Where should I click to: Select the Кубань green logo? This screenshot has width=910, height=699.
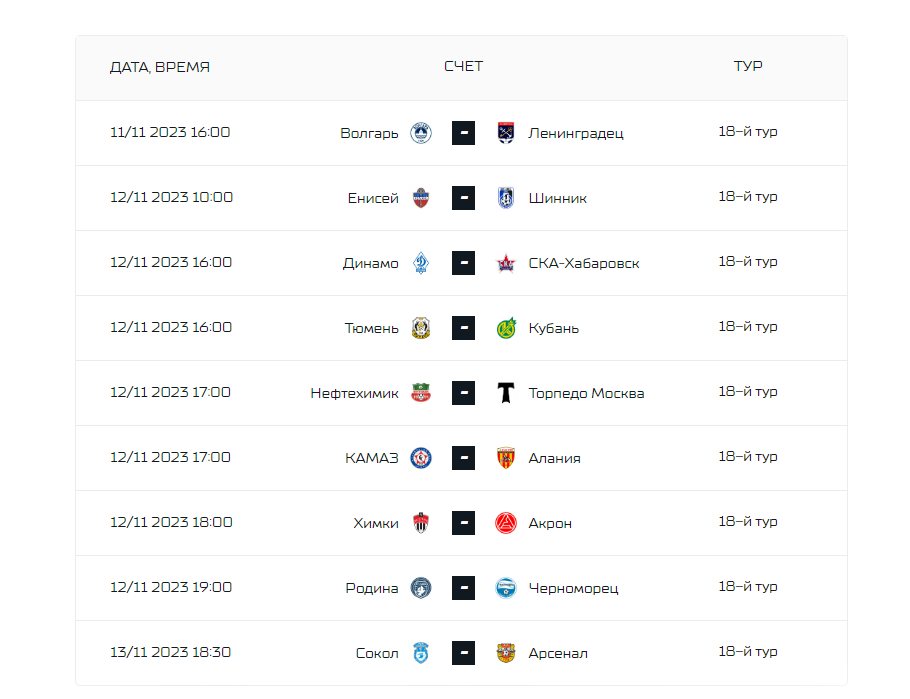point(506,328)
